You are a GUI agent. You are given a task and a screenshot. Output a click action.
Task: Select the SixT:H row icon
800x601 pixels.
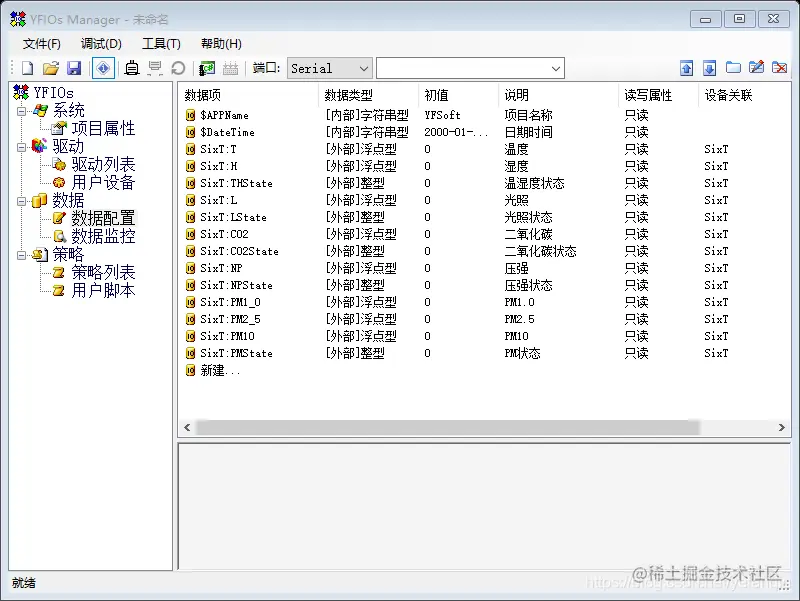coord(190,166)
